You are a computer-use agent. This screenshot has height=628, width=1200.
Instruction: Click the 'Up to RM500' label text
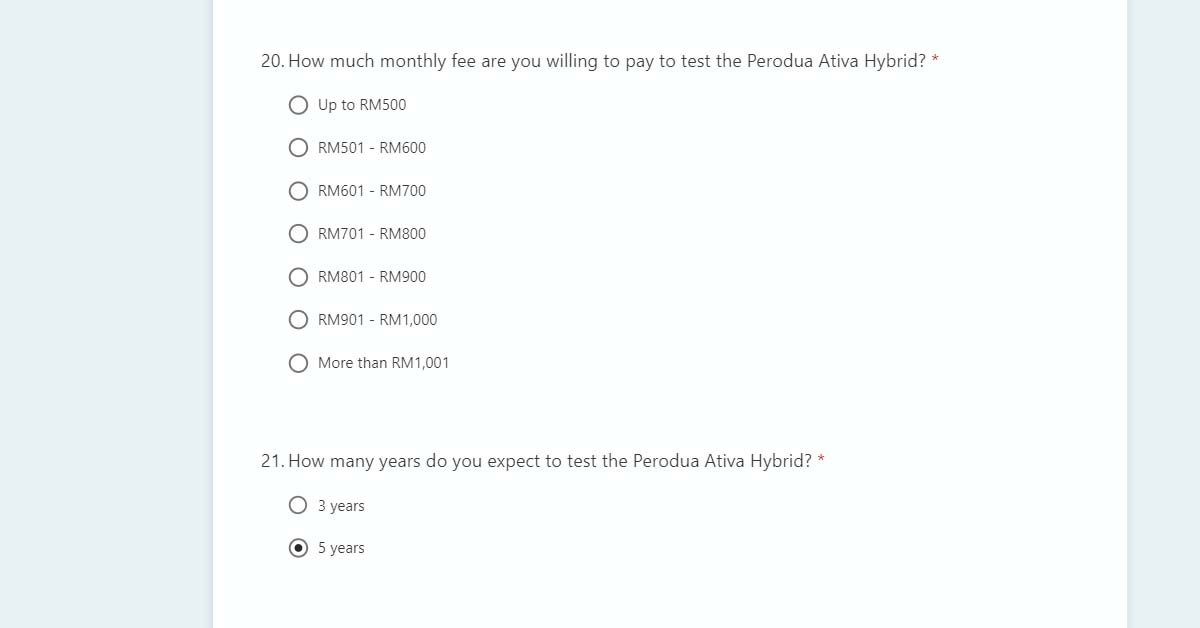(x=362, y=105)
